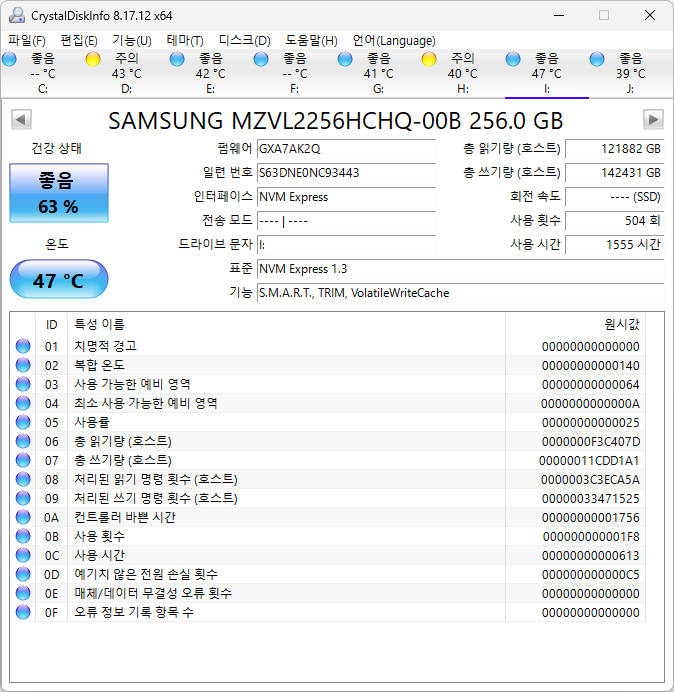Click status orb for 06 총 읽기량
674x692 pixels.
coord(23,441)
